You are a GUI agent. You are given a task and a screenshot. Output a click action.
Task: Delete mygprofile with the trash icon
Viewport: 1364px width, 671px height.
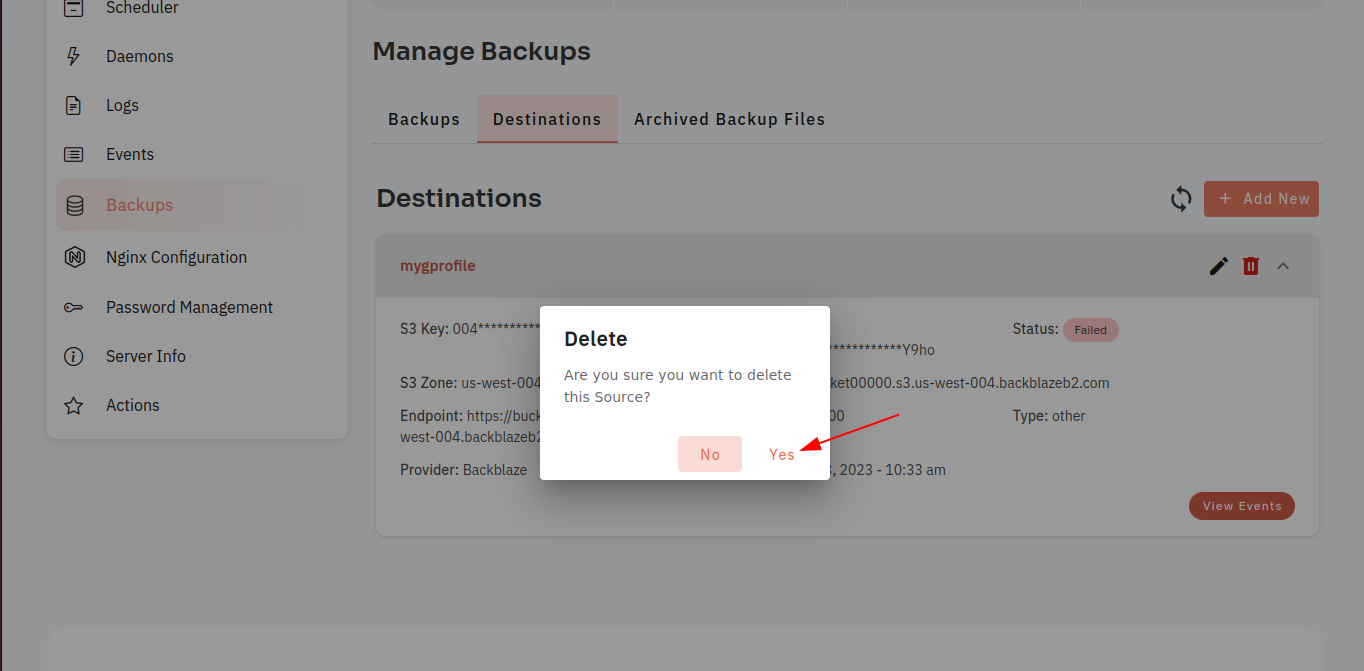click(1251, 266)
